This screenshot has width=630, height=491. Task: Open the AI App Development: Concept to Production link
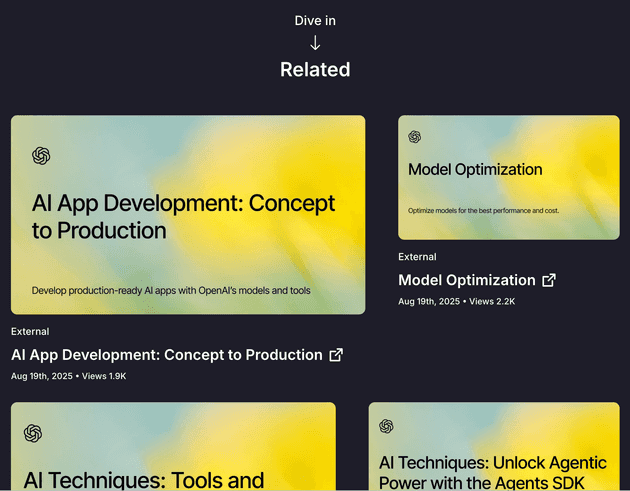167,355
